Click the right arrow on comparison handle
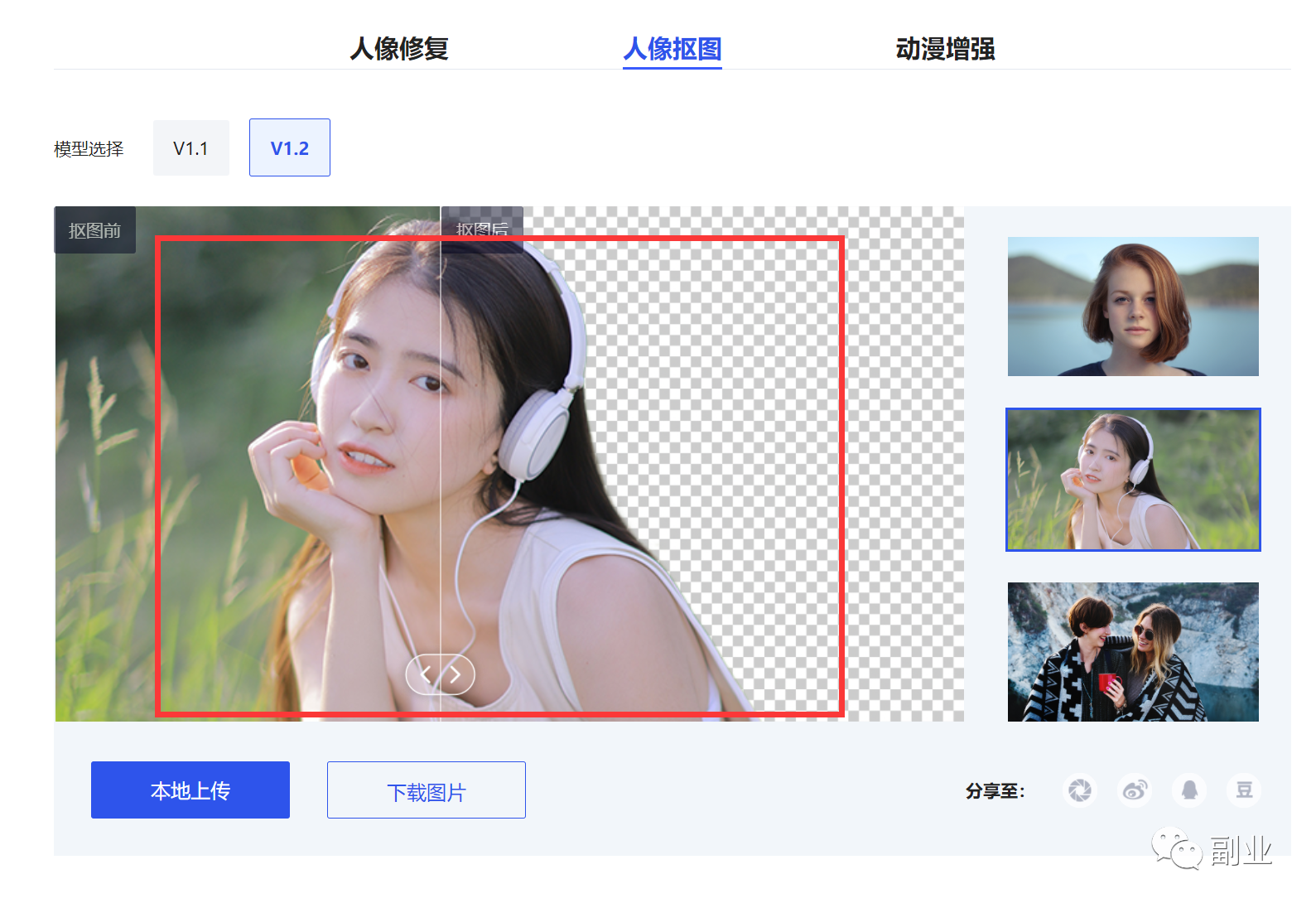 click(456, 675)
